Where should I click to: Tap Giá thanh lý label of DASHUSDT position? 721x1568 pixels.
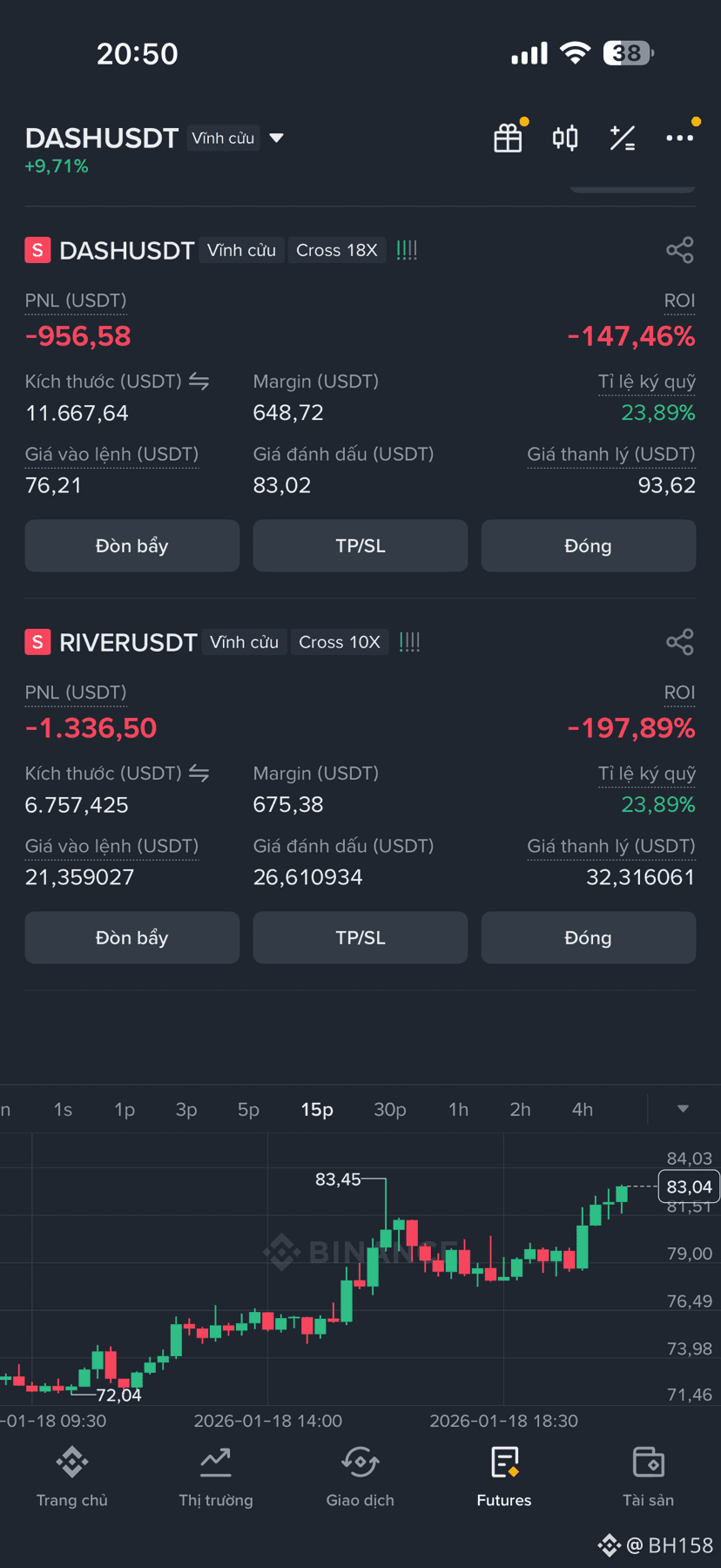(611, 454)
